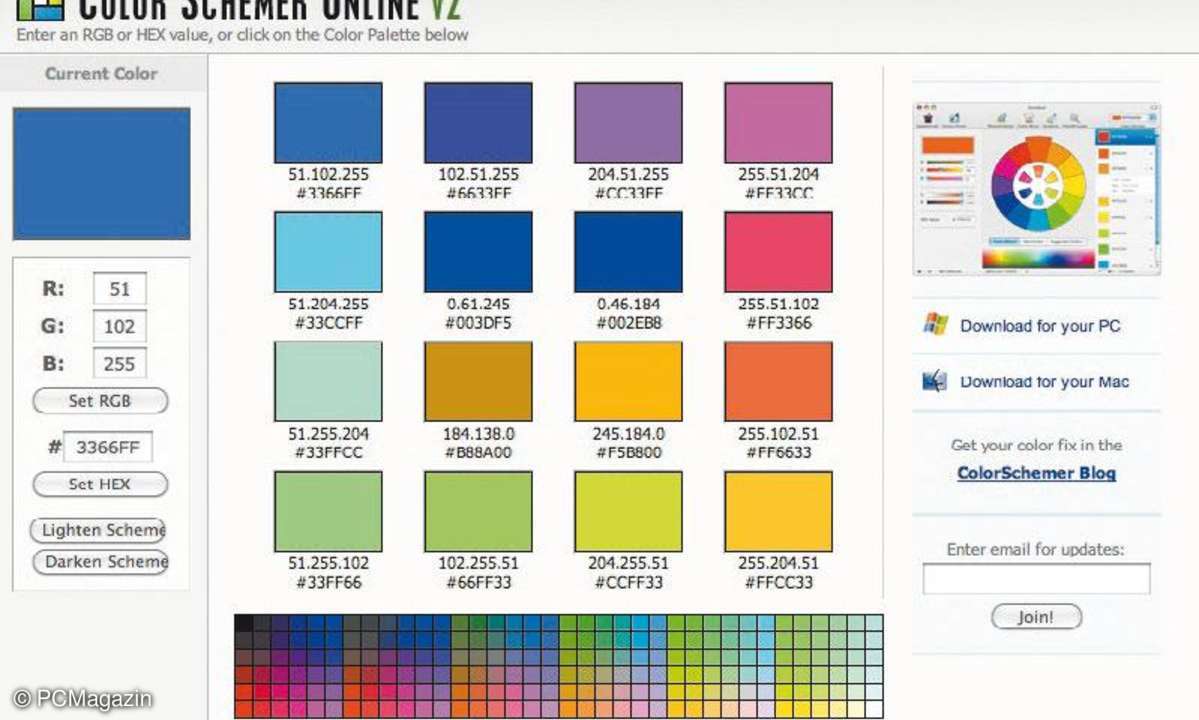Screen dimensions: 1199x720
Task: Click the 0.46.184 RGB label text
Action: pos(629,304)
